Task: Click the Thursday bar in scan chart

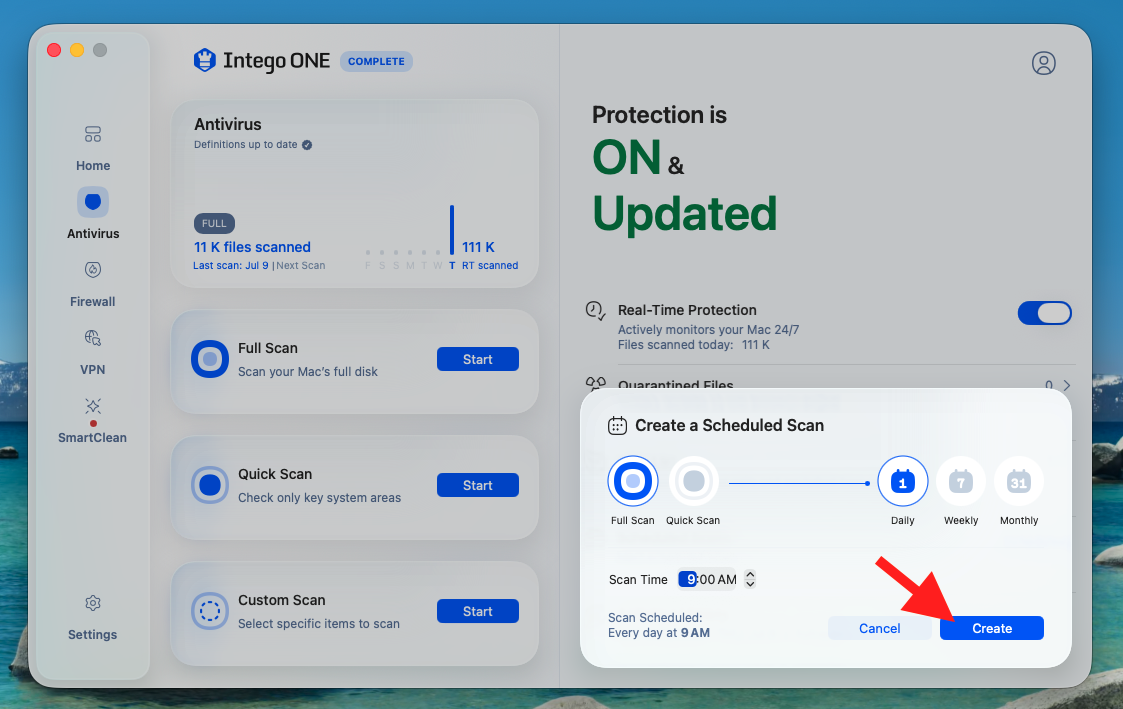Action: 452,229
